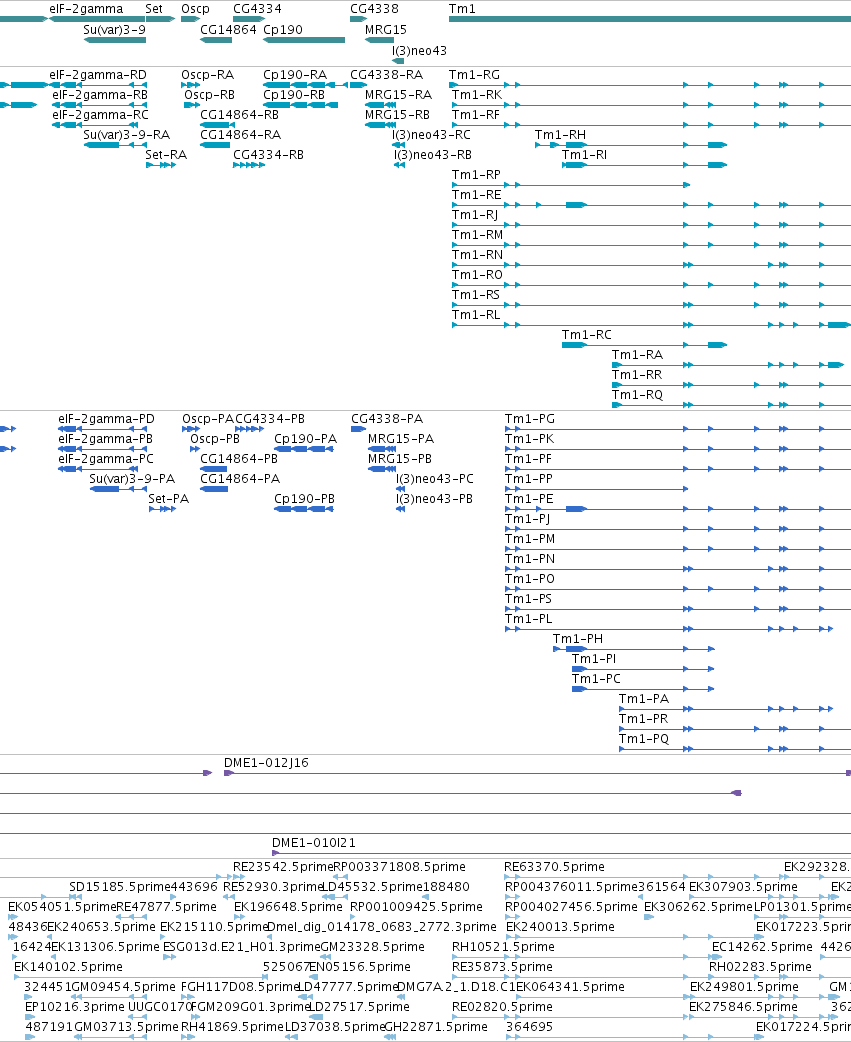Click transcript CG4338-RA

tap(386, 75)
